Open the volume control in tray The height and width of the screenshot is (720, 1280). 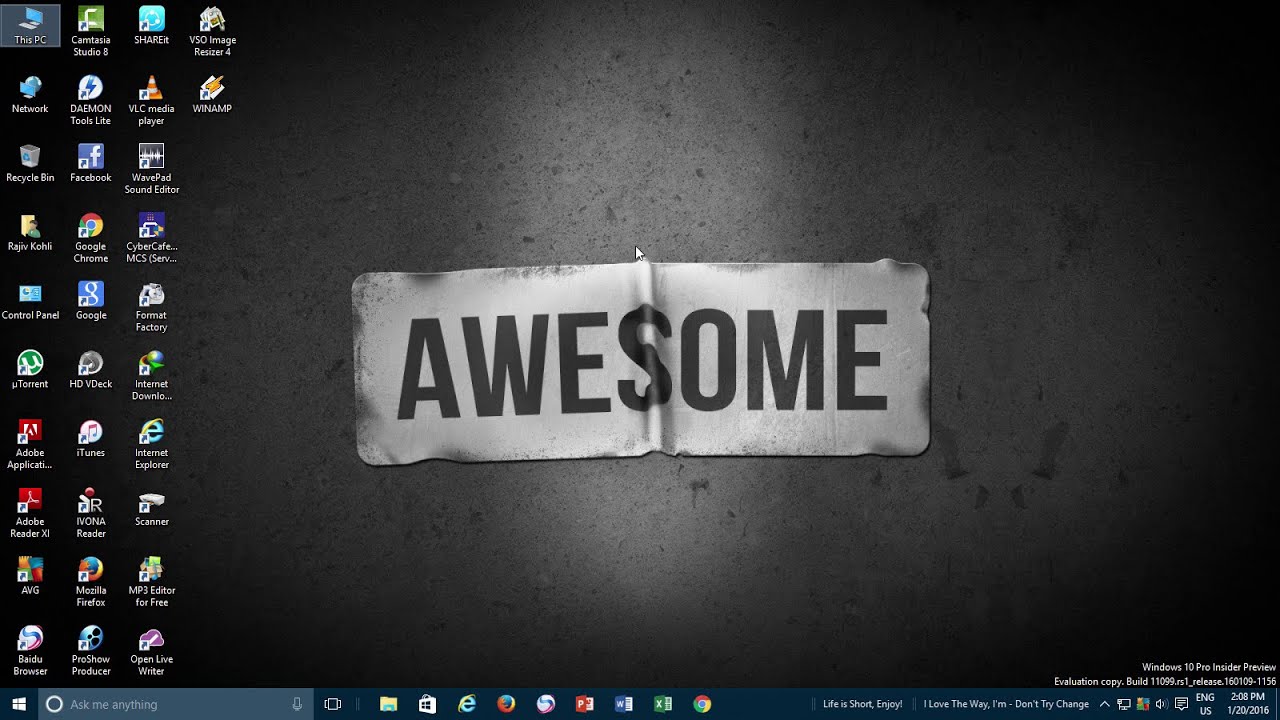pyautogui.click(x=1161, y=704)
